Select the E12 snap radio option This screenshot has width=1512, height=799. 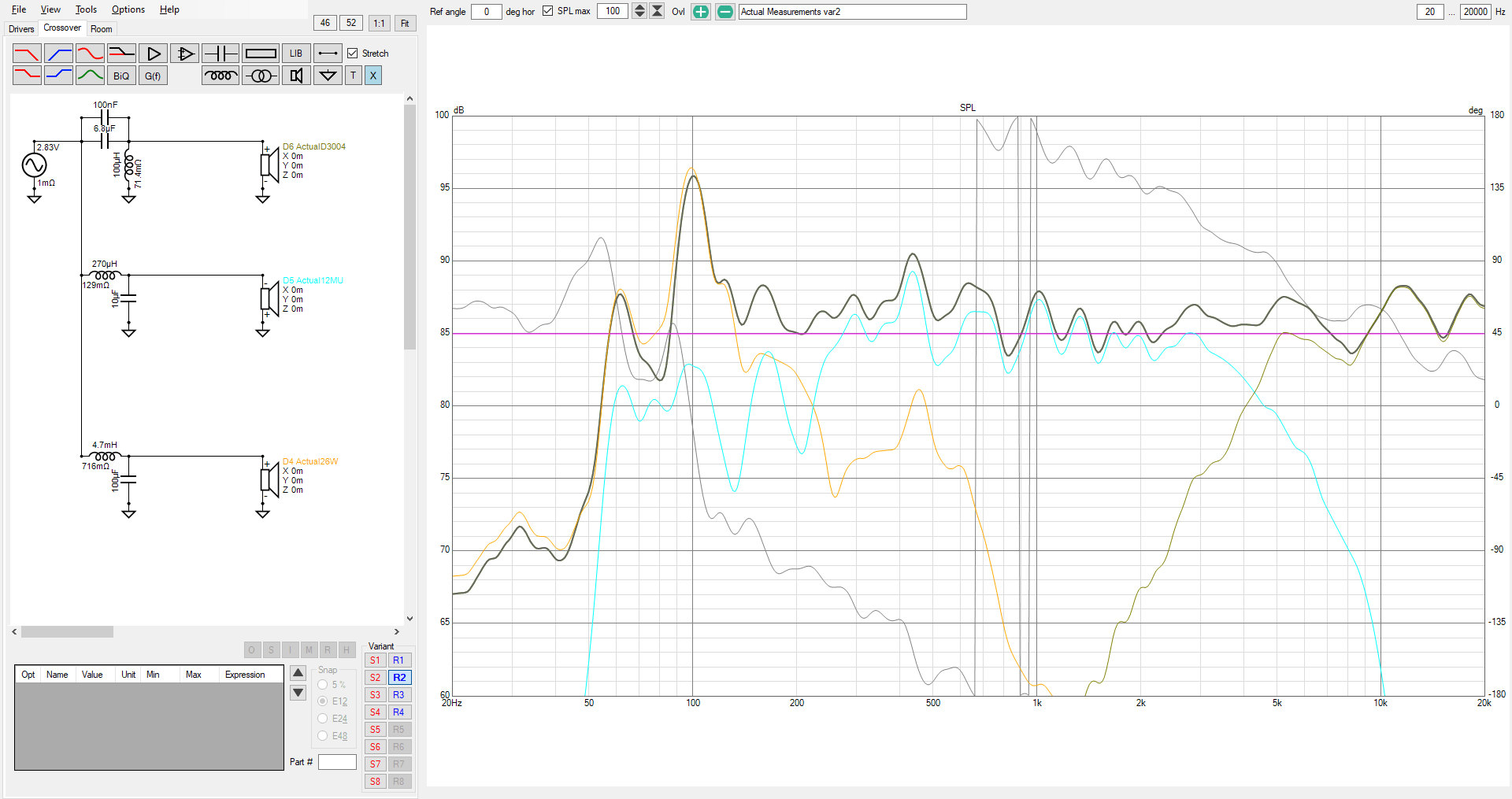point(323,701)
